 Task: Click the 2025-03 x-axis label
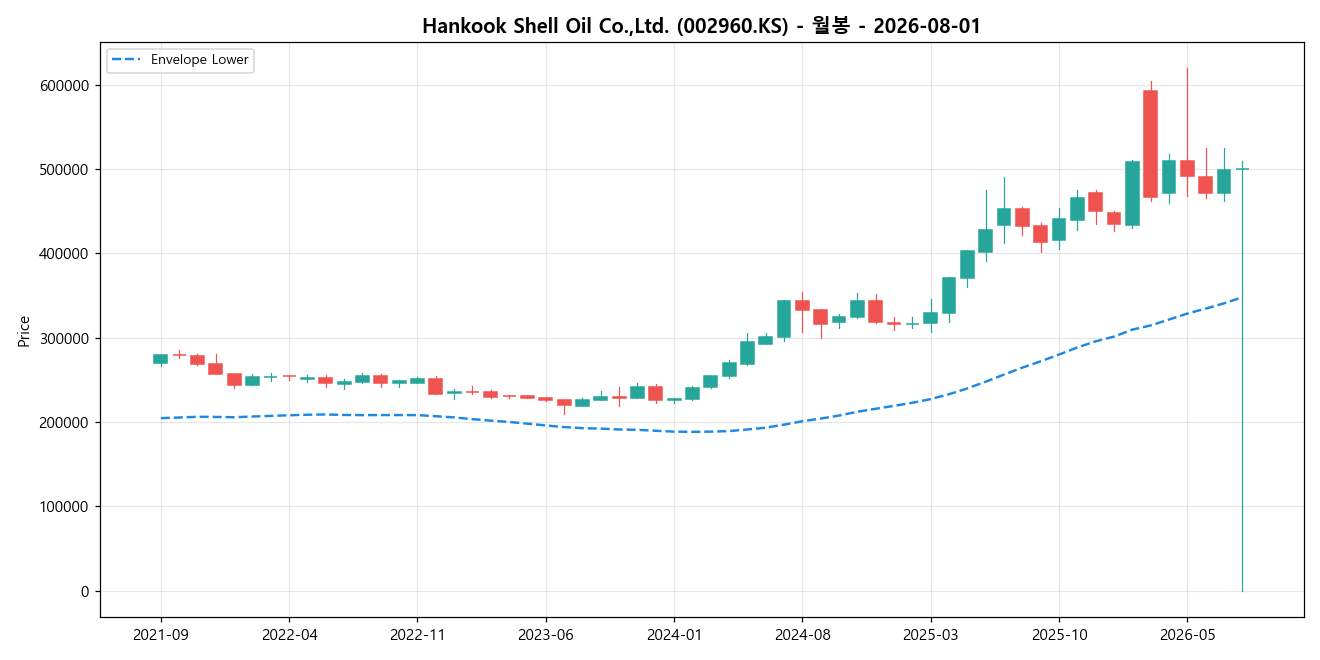pyautogui.click(x=930, y=634)
